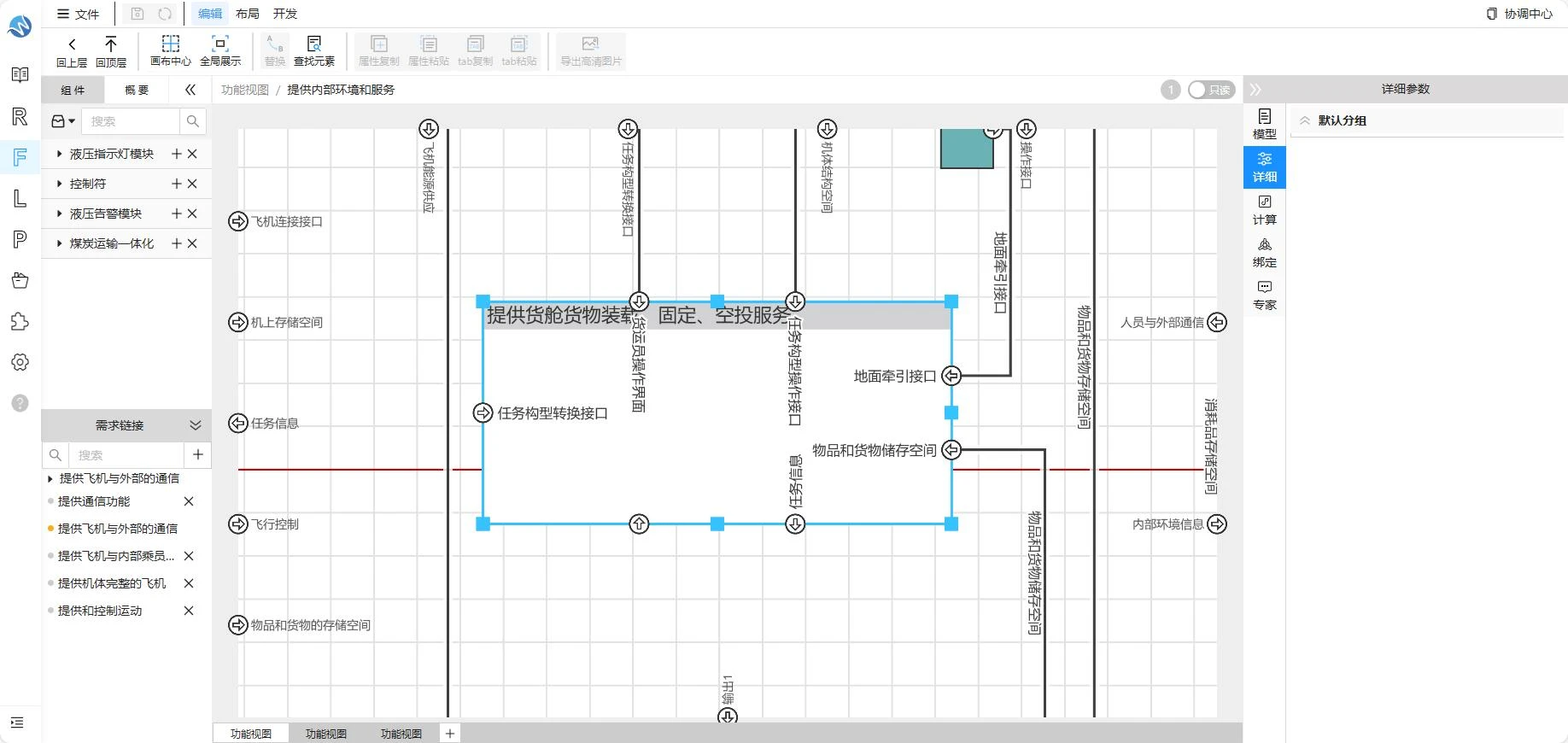The width and height of the screenshot is (1568, 743).
Task: Collapse the left component panel
Action: tap(190, 90)
